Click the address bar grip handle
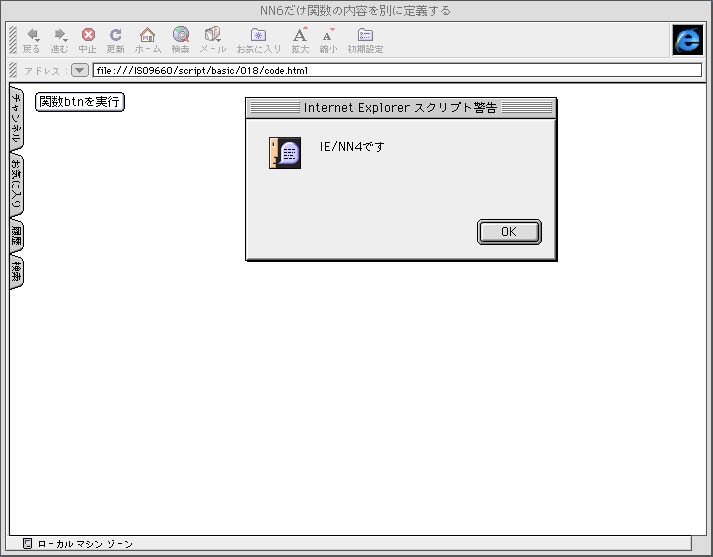The image size is (713, 557). 13,70
